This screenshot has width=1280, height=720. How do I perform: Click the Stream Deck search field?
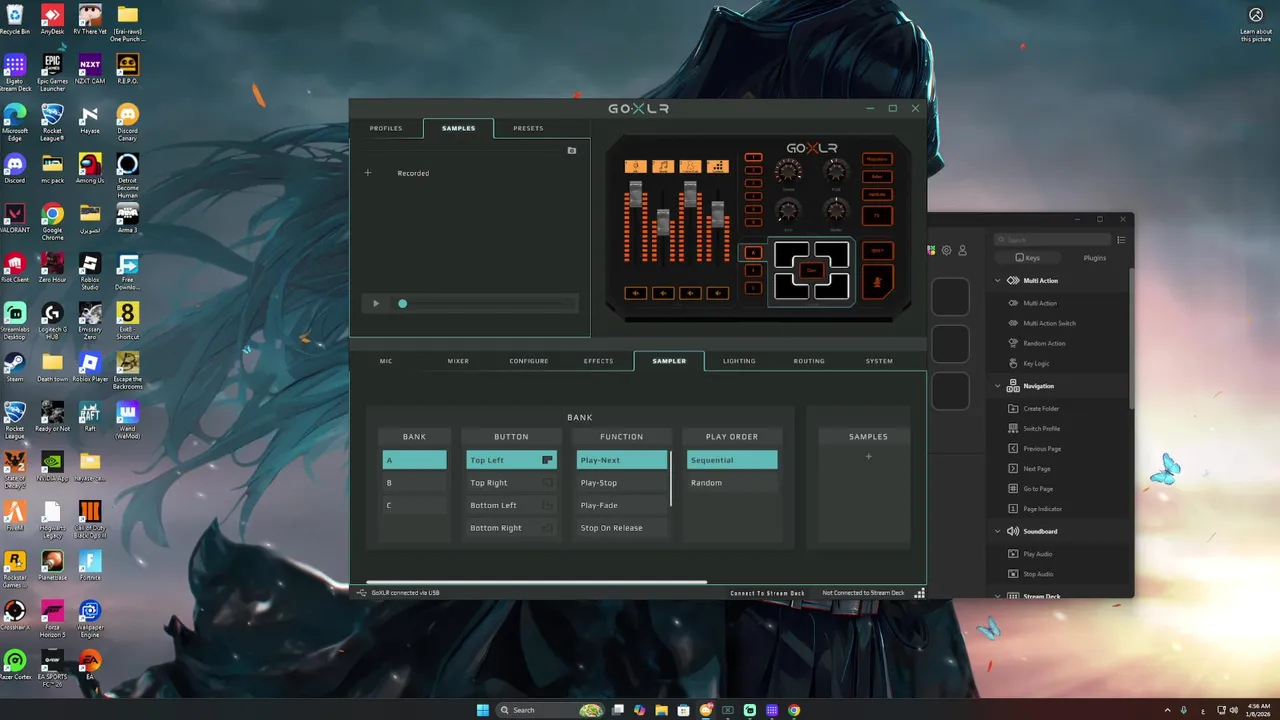[1052, 240]
